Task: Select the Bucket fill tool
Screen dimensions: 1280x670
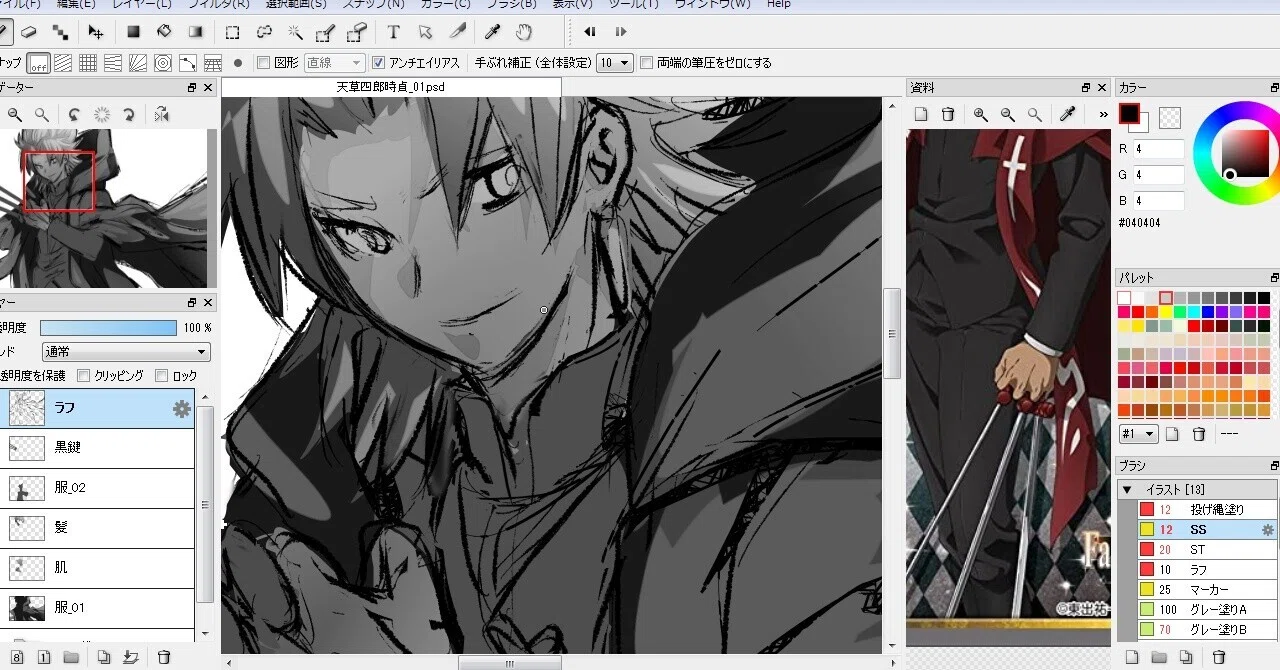Action: coord(164,32)
